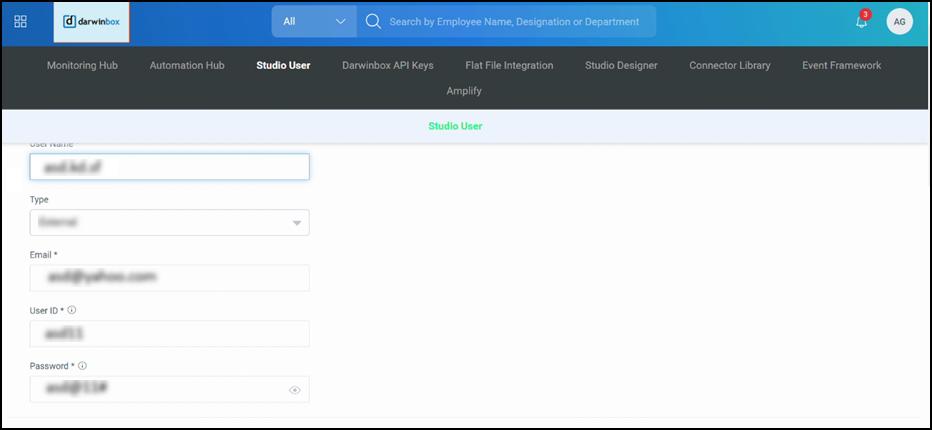Navigate to the Event Framework tab

(841, 66)
